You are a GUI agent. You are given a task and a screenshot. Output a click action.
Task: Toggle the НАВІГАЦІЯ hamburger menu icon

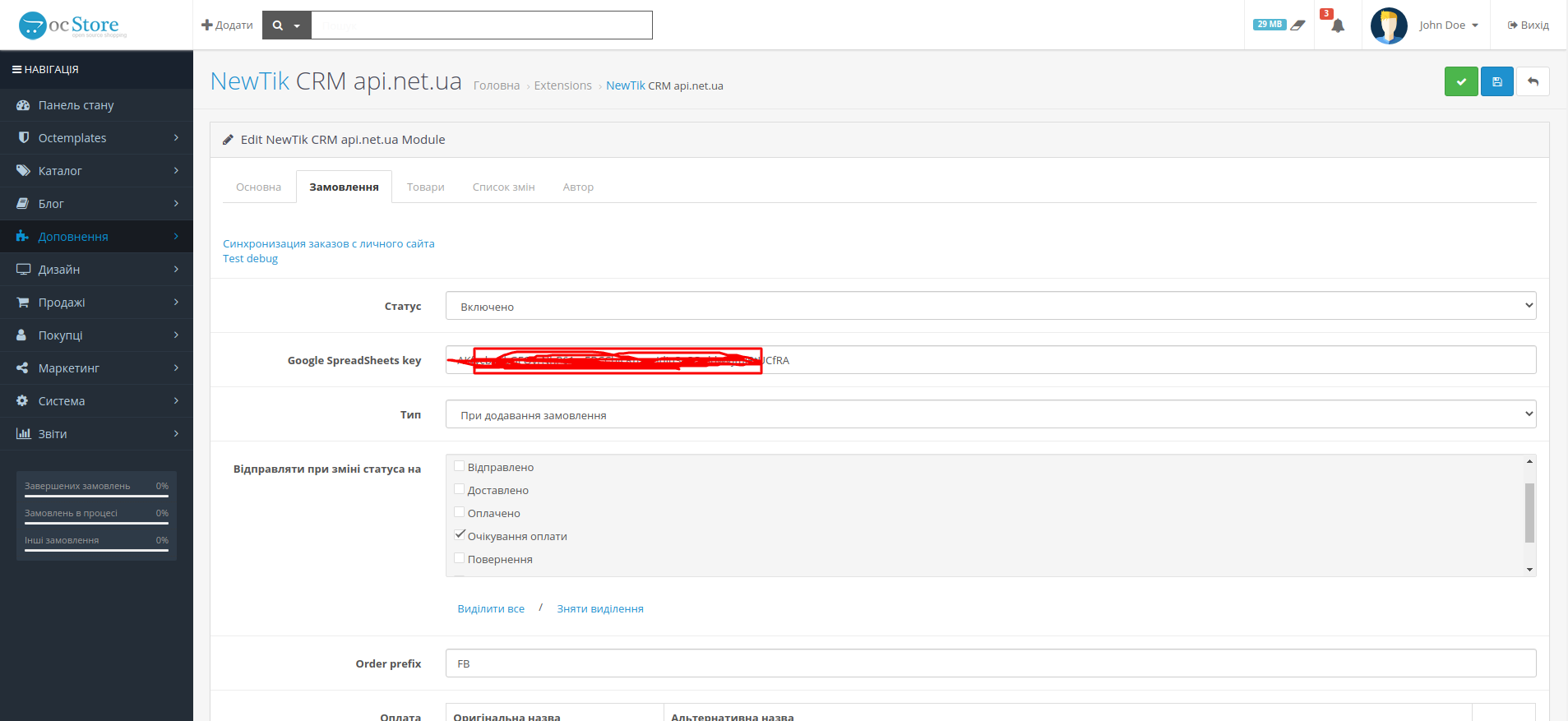tap(16, 70)
